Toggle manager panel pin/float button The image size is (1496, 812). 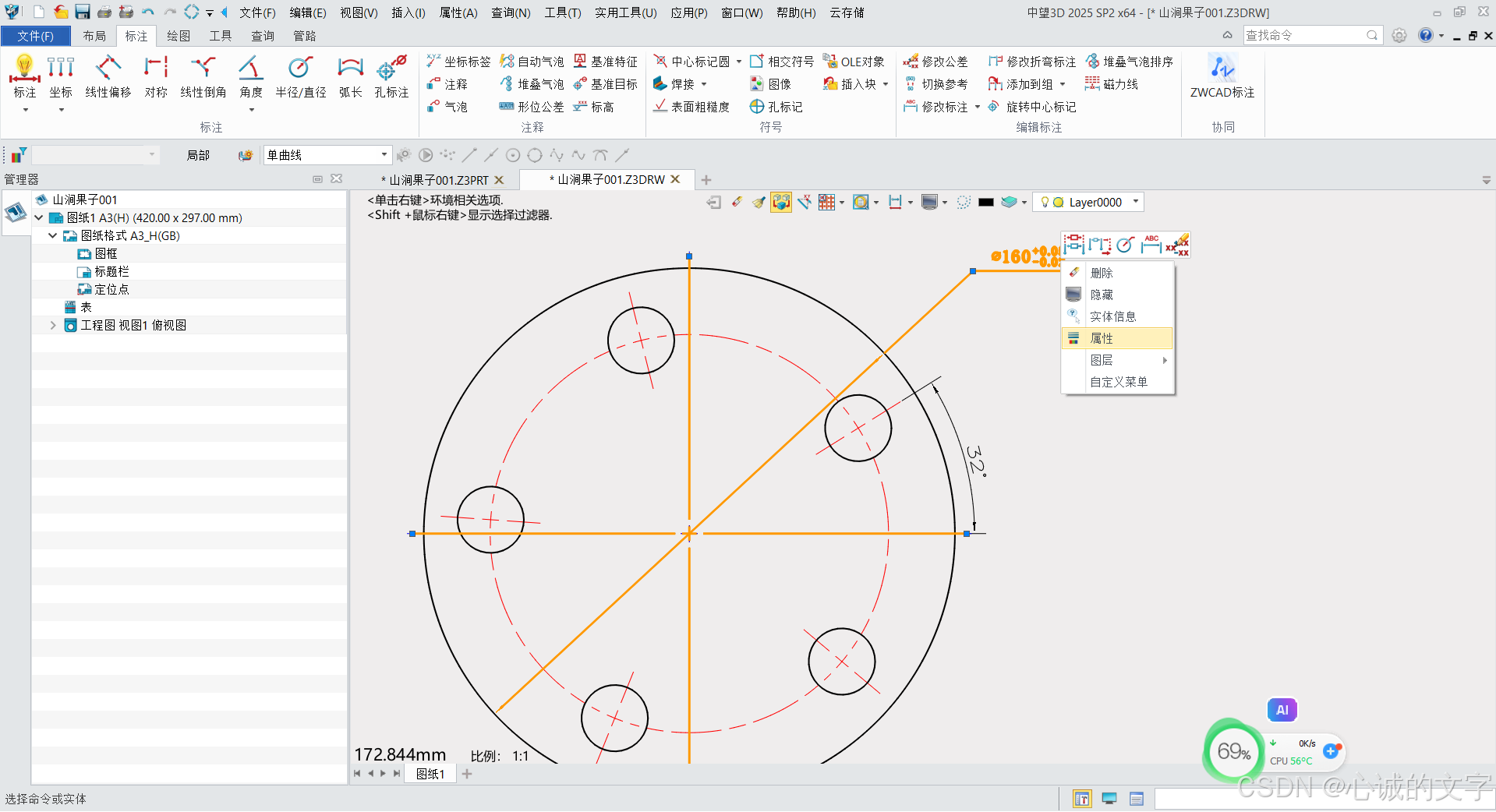coord(317,179)
